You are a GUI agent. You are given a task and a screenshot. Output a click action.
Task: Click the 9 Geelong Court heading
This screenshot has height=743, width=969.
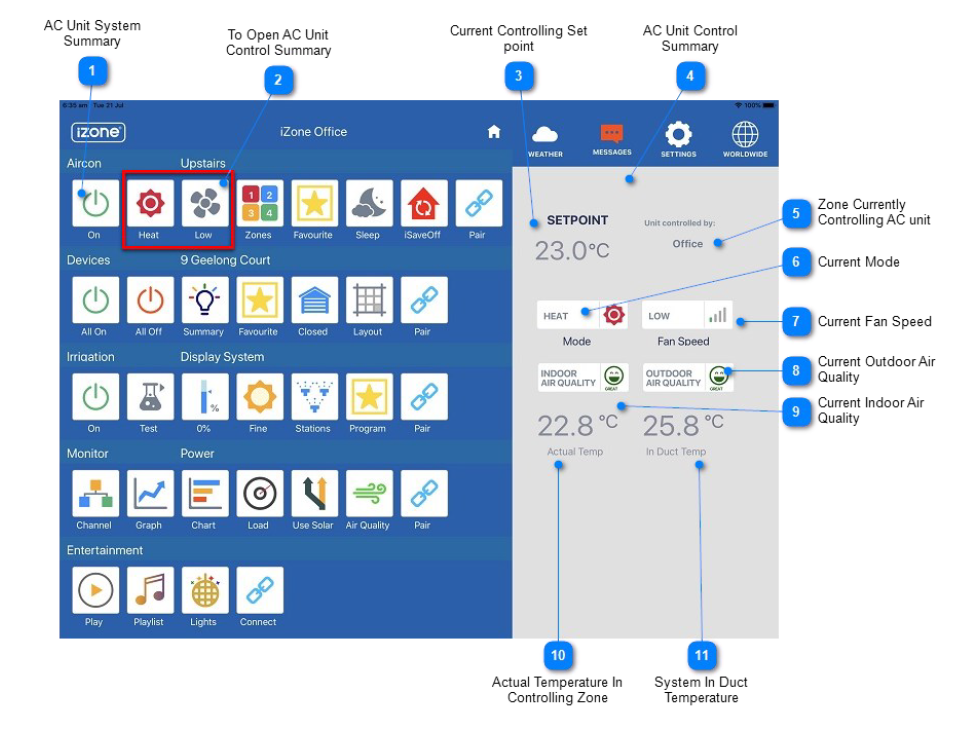click(225, 260)
